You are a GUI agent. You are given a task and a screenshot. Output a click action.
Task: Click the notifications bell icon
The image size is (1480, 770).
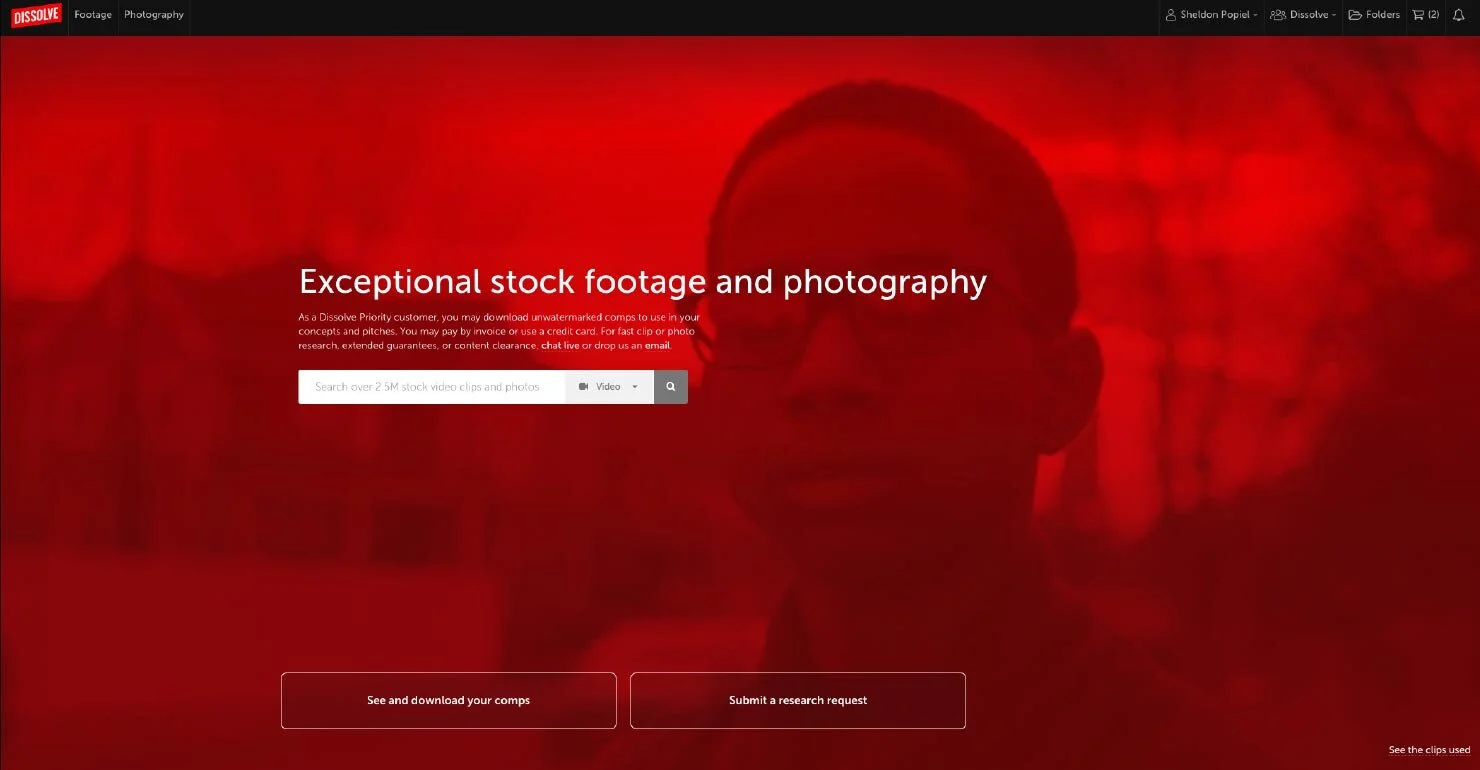tap(1458, 15)
